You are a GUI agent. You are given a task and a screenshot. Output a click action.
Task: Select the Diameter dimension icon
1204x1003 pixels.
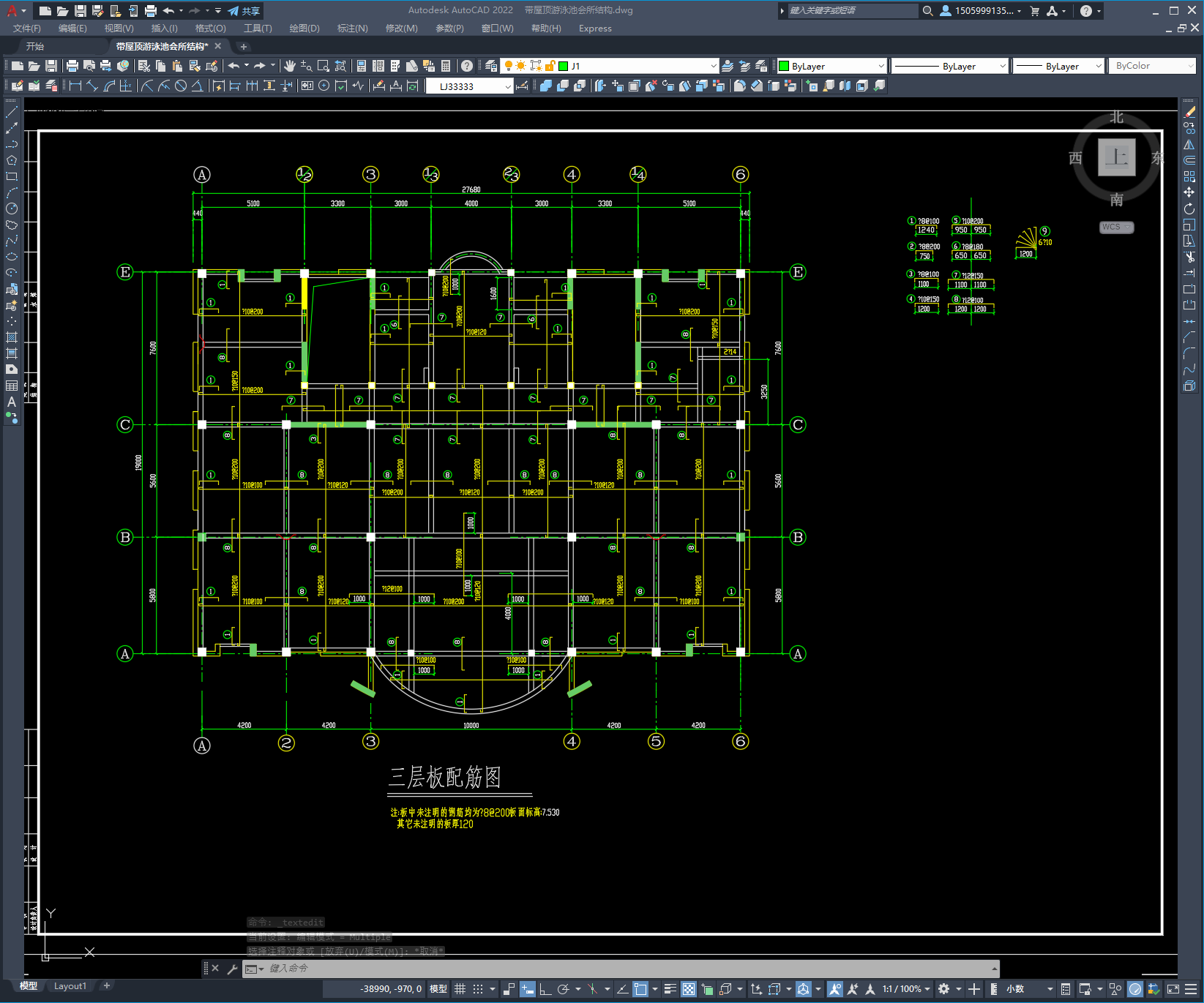tap(181, 86)
